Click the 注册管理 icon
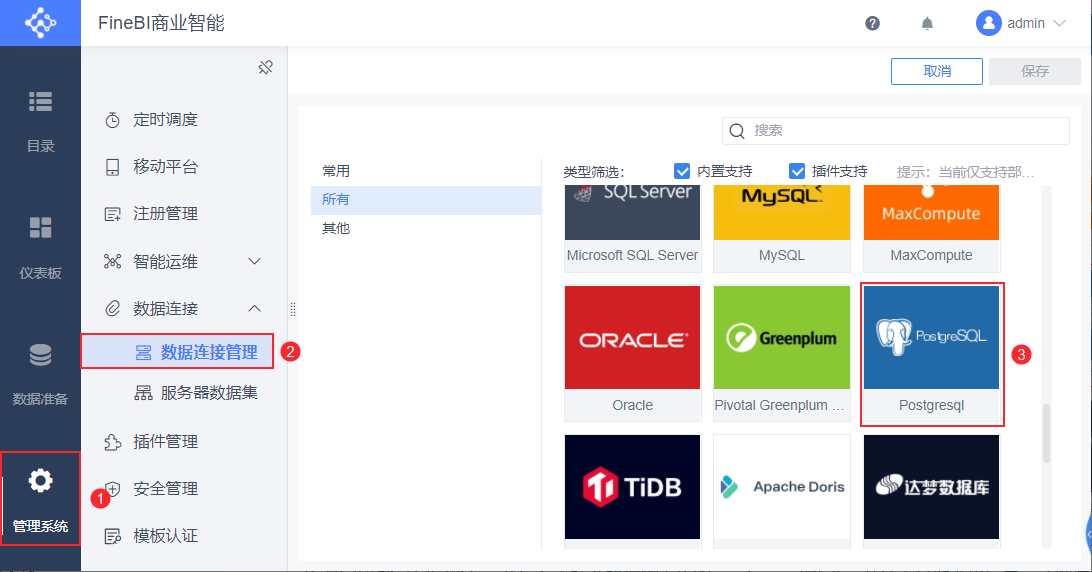This screenshot has height=572, width=1092. (112, 214)
